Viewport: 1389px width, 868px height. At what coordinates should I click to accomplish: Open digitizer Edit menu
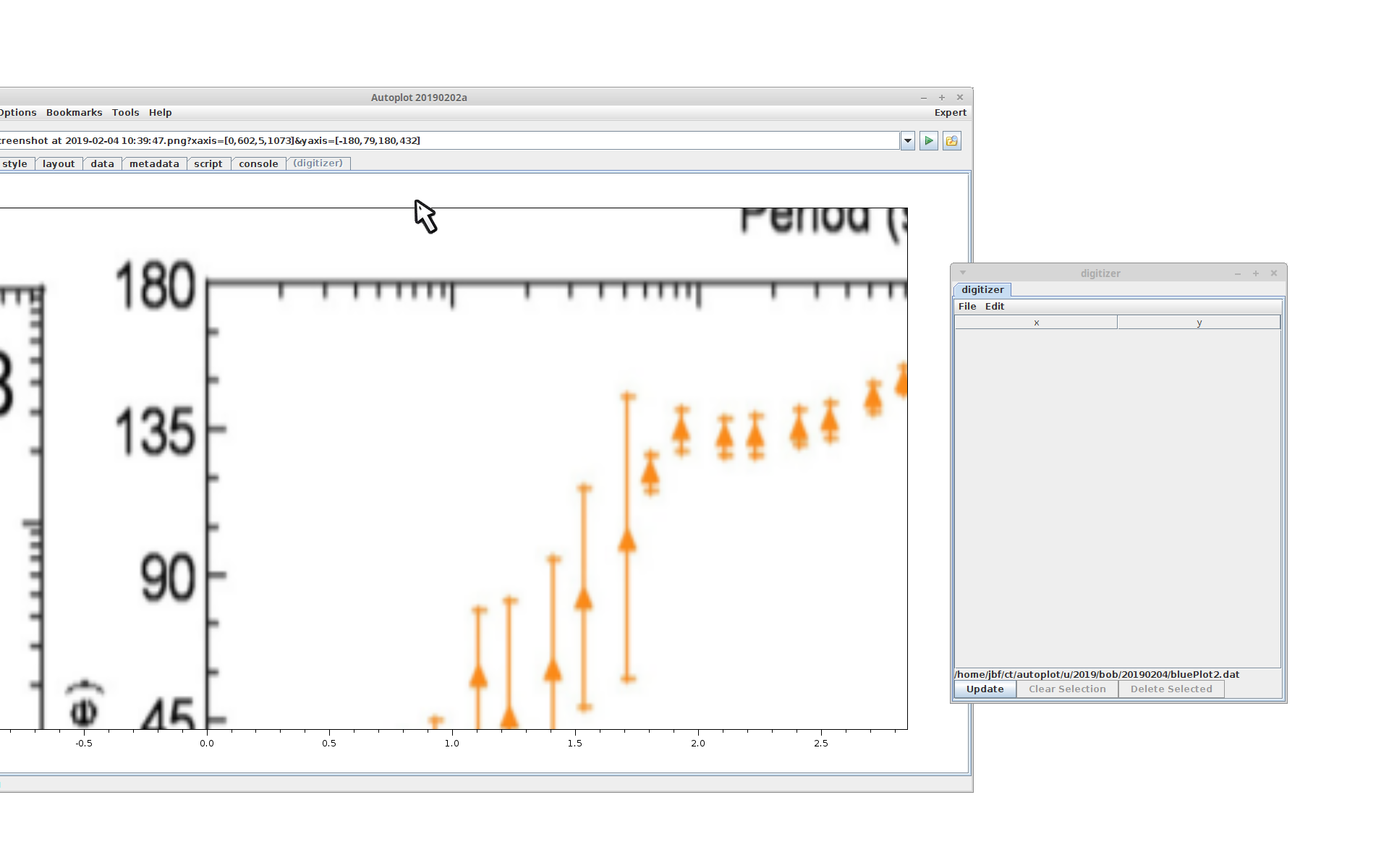pyautogui.click(x=995, y=307)
